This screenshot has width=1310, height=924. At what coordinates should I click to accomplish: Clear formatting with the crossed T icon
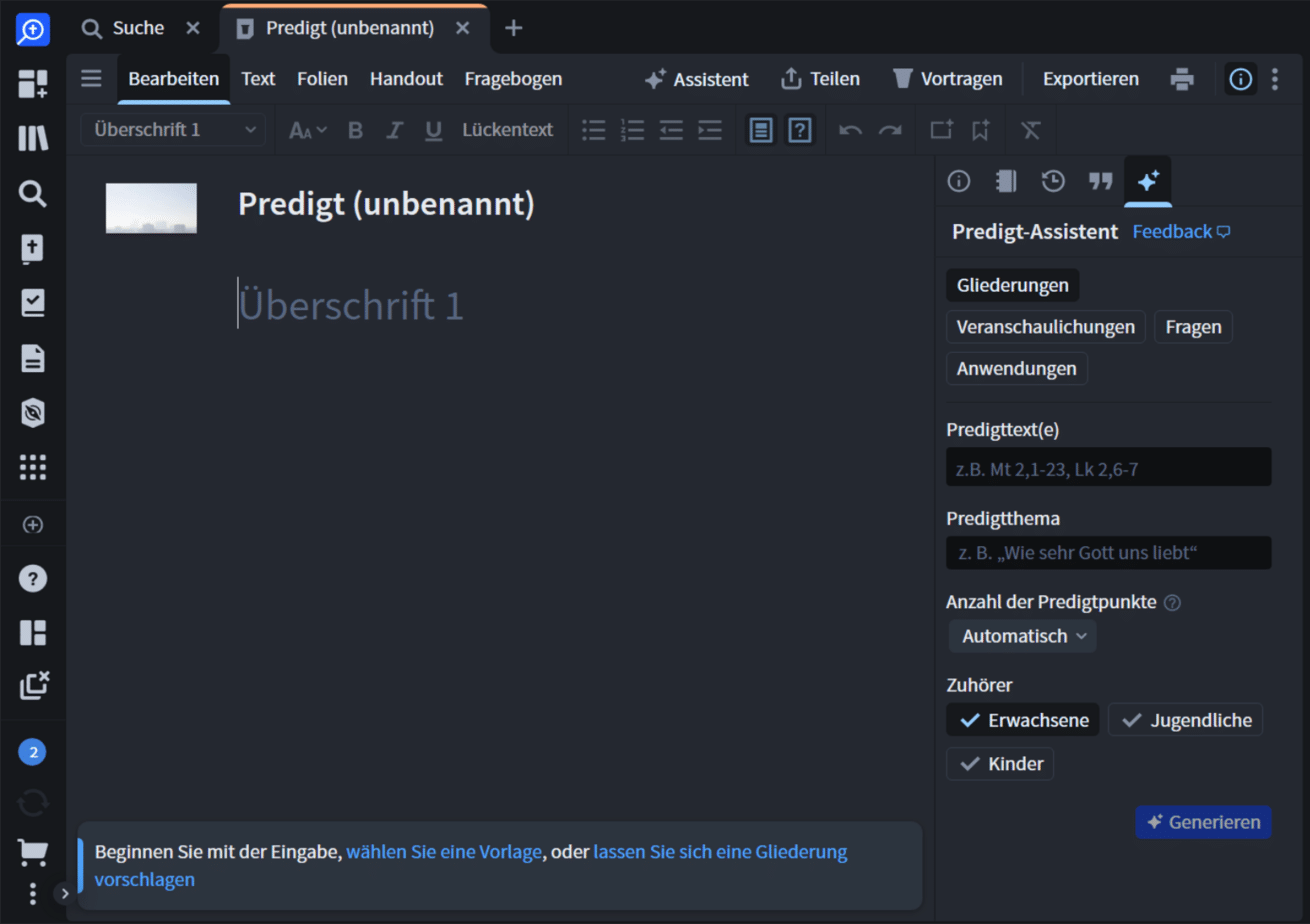click(1031, 130)
